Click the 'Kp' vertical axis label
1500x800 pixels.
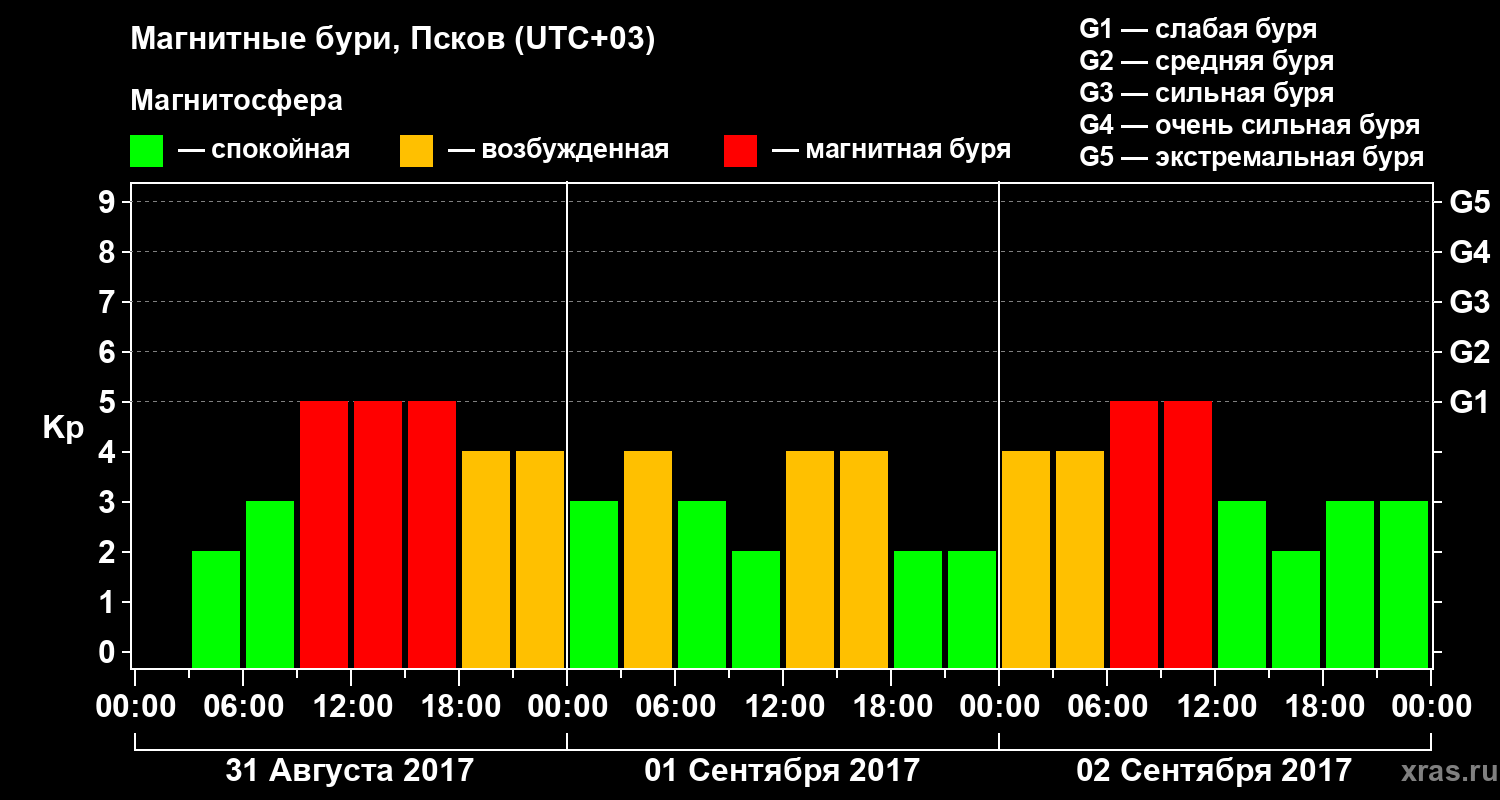[x=62, y=429]
